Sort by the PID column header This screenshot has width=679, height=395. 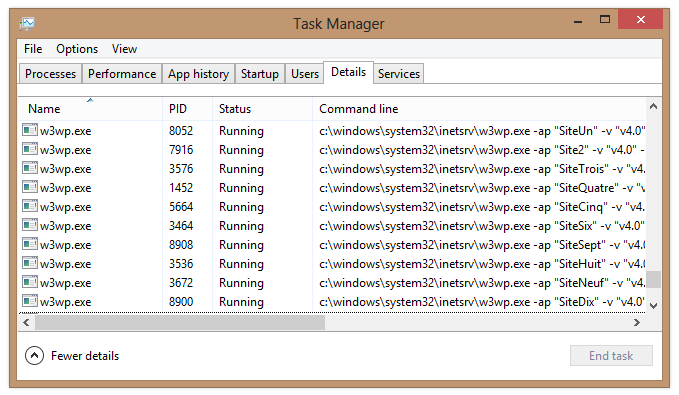[188, 109]
